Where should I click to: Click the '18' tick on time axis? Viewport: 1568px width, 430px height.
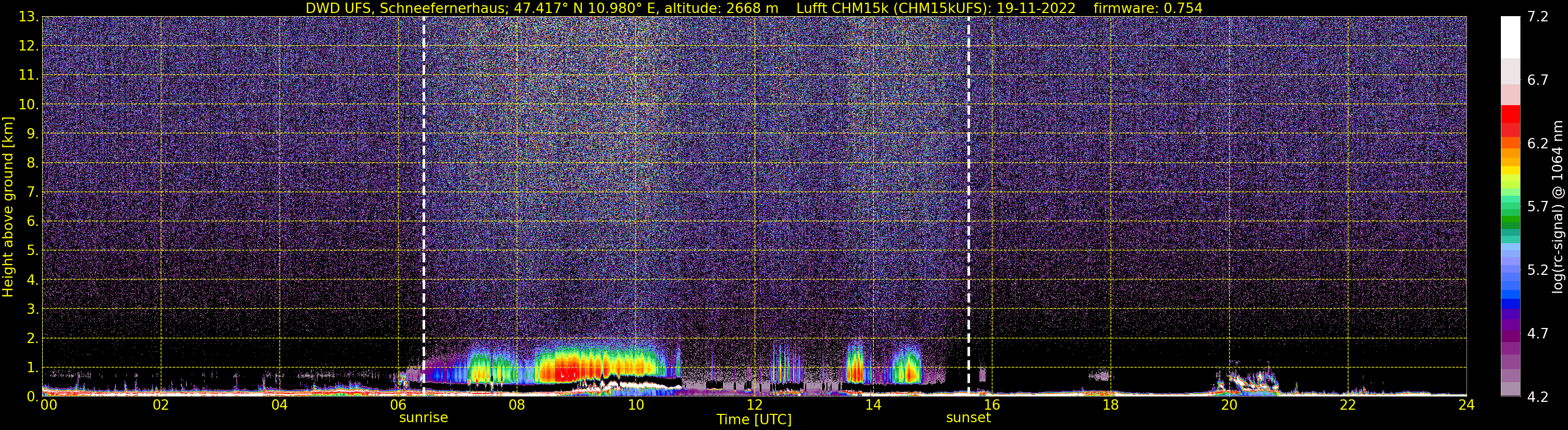point(1110,405)
